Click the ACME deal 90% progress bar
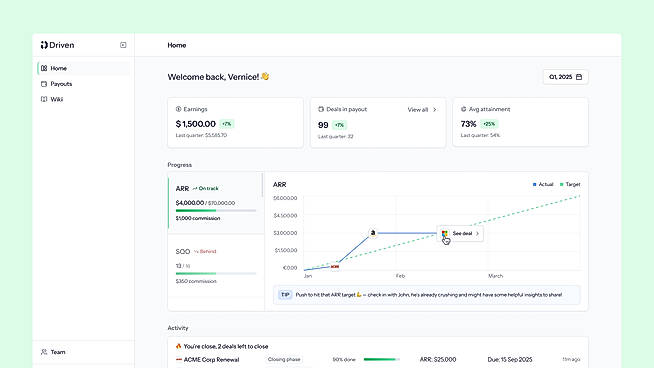The height and width of the screenshot is (368, 654). 382,359
